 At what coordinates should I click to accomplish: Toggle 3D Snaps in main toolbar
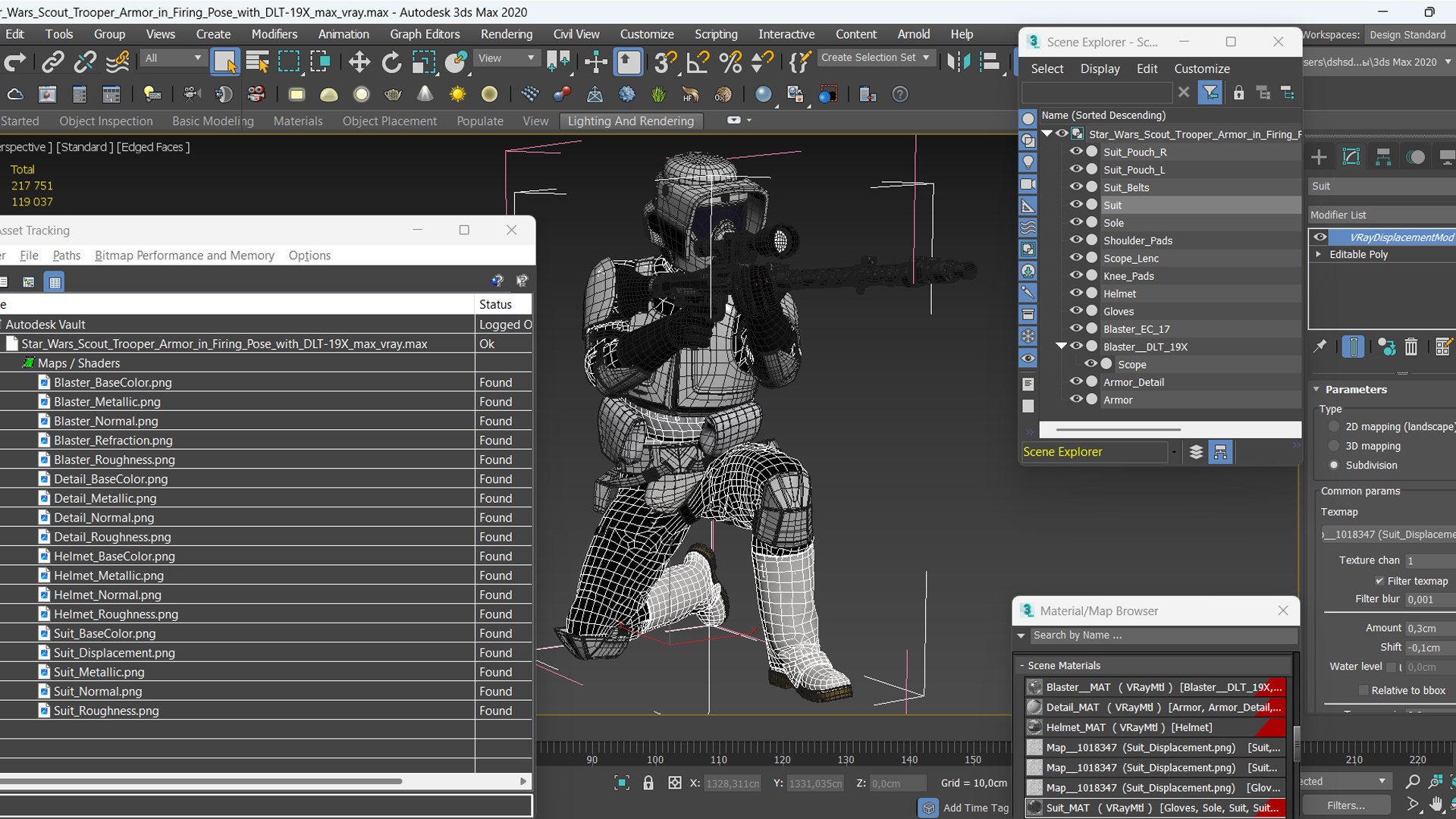pyautogui.click(x=665, y=62)
